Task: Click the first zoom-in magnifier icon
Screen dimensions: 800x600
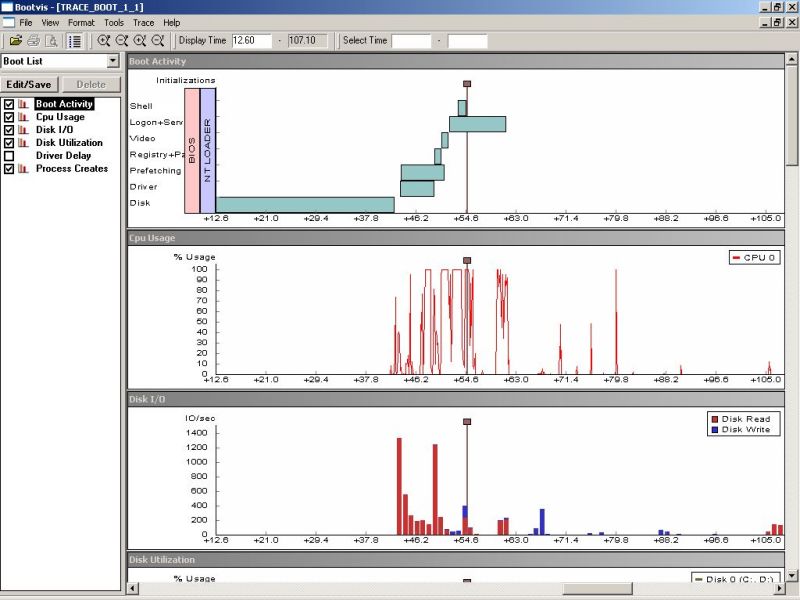Action: click(104, 41)
